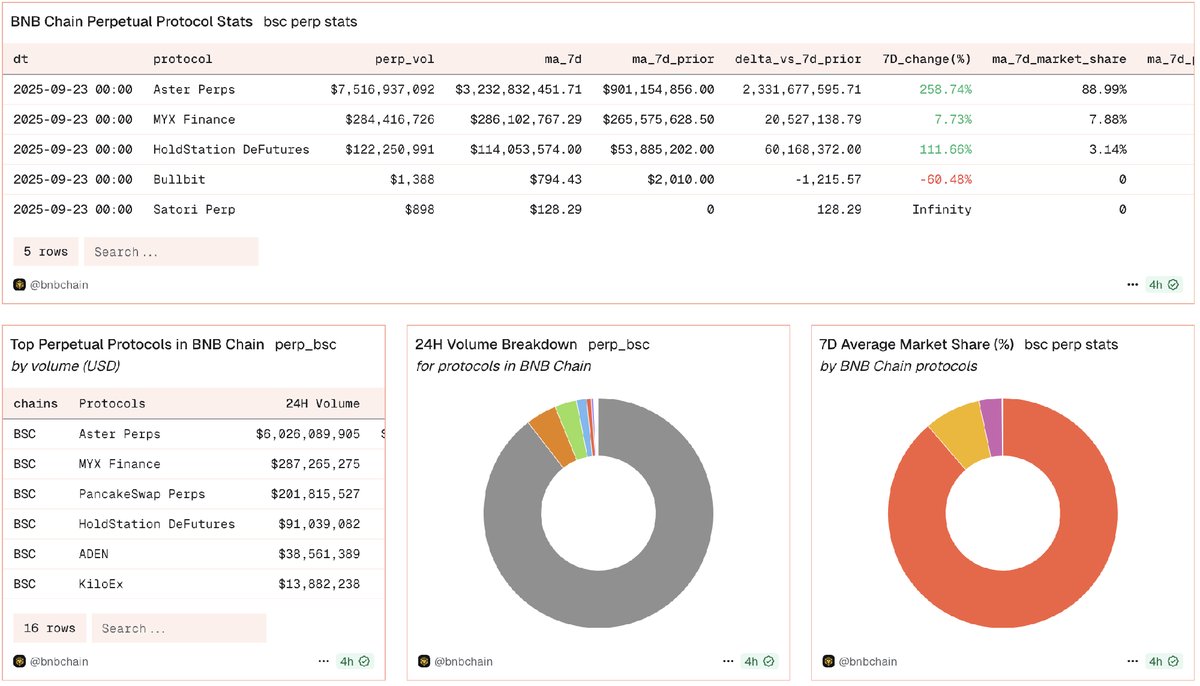1200x686 pixels.
Task: Open @bnbchain link under 24H Volume Breakdown
Action: [x=463, y=661]
